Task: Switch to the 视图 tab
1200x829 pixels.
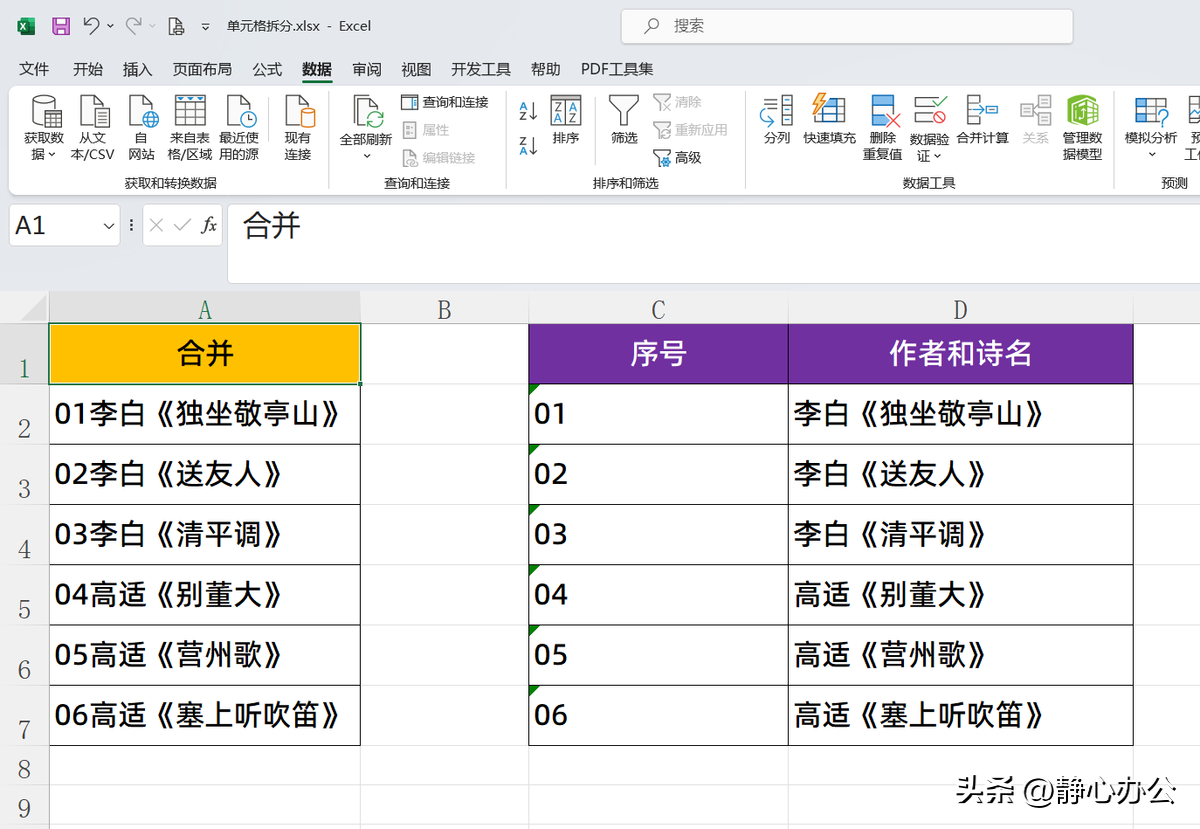Action: [416, 69]
